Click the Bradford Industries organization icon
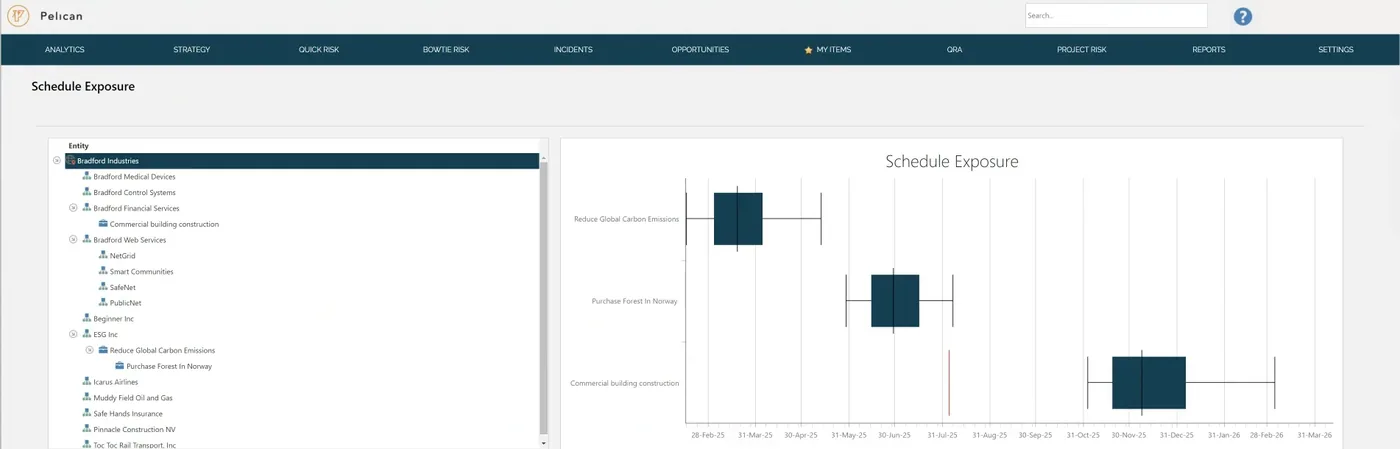The width and height of the screenshot is (1400, 449). coord(71,161)
